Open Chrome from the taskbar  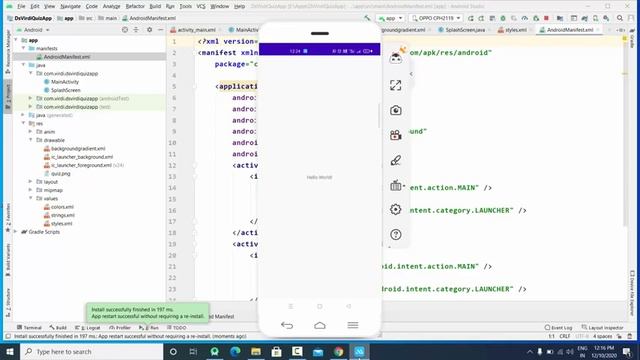[x=338, y=351]
